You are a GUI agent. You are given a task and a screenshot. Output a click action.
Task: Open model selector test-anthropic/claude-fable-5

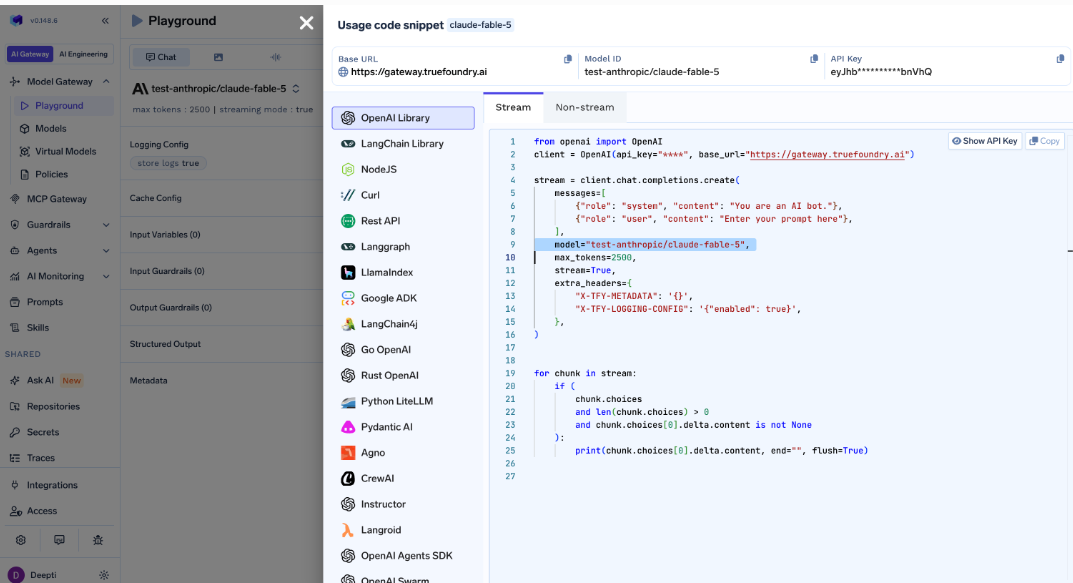tap(216, 88)
